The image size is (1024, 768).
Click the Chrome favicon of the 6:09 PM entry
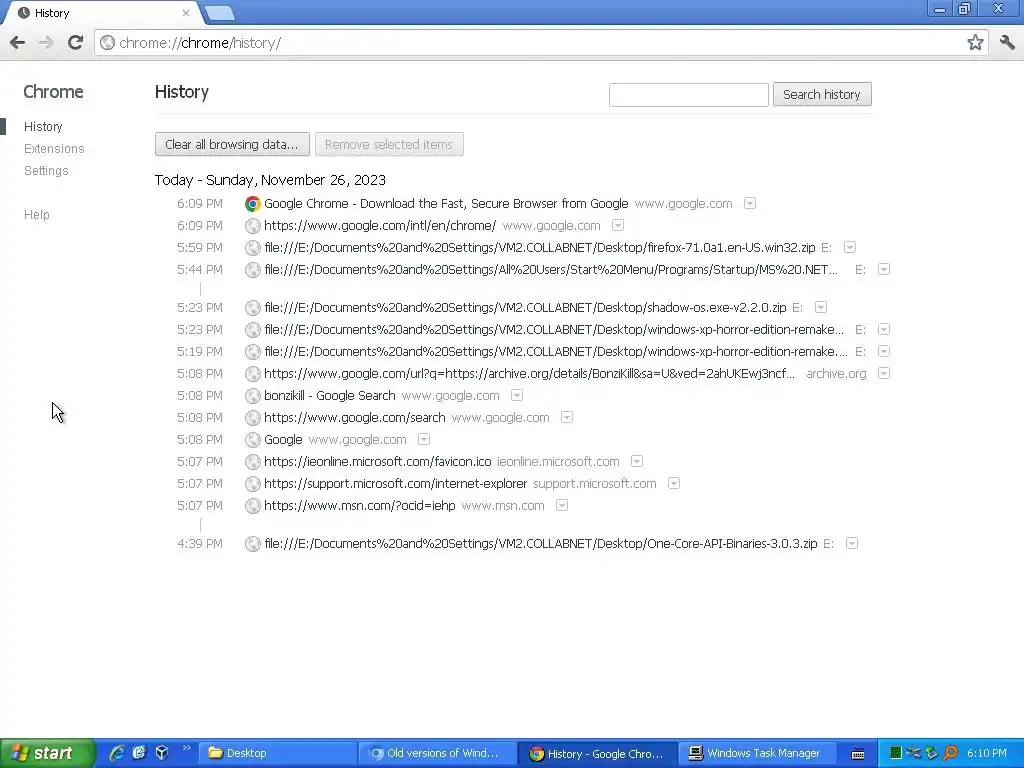click(253, 204)
